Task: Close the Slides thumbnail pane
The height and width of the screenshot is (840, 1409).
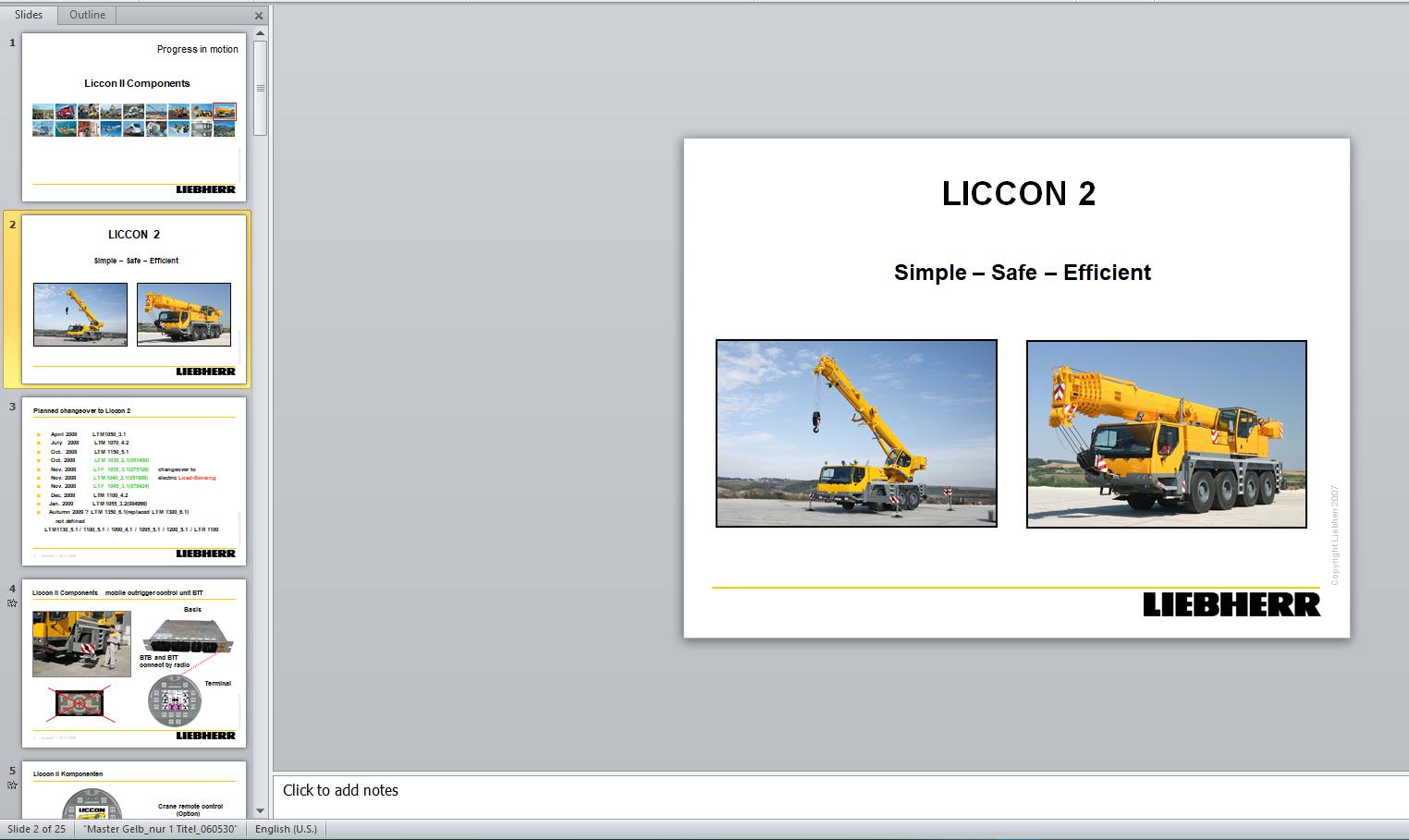Action: pos(258,15)
